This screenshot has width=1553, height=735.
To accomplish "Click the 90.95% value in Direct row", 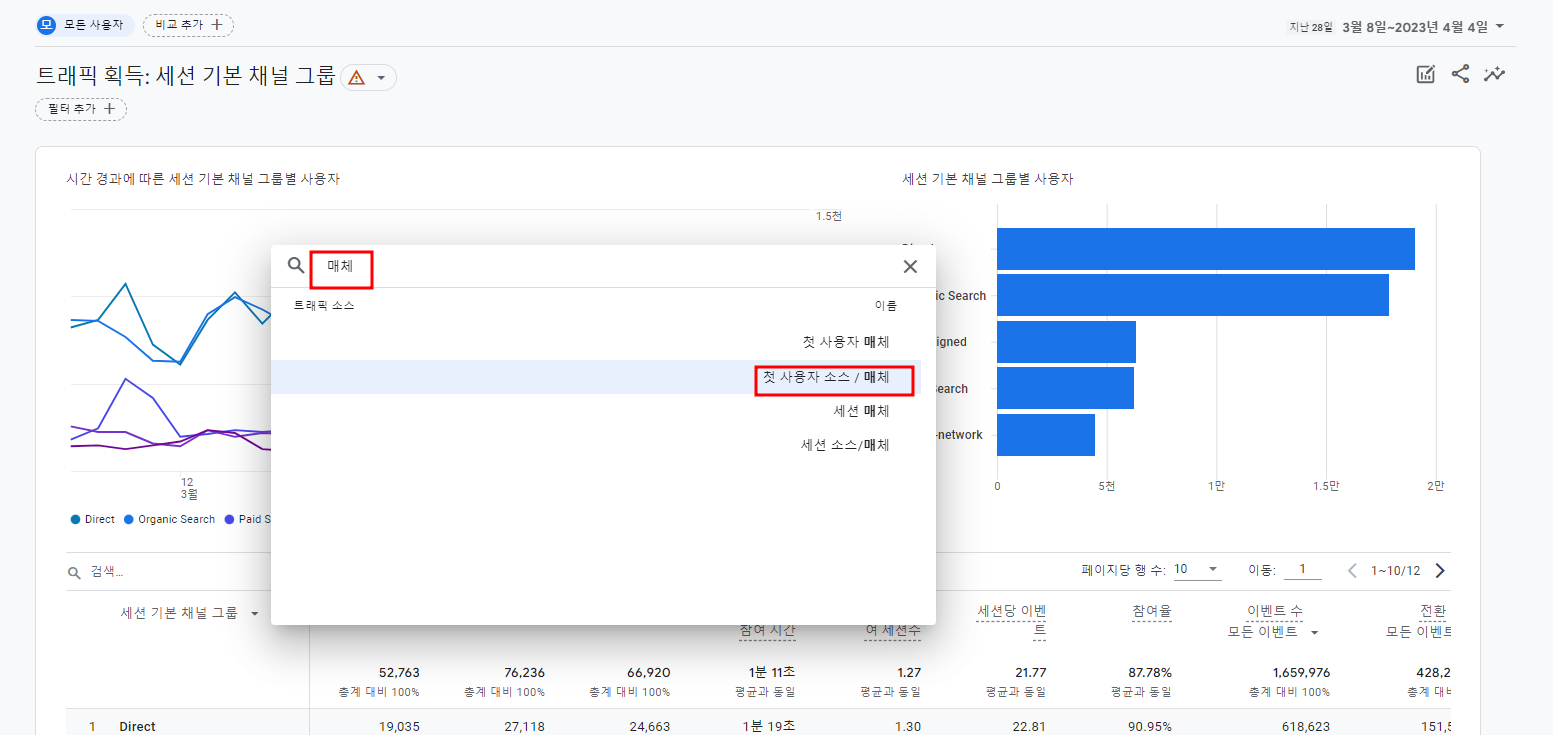I will (1148, 727).
